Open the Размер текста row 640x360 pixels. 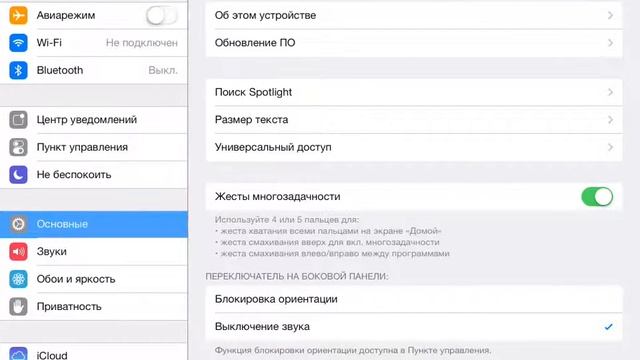click(414, 120)
